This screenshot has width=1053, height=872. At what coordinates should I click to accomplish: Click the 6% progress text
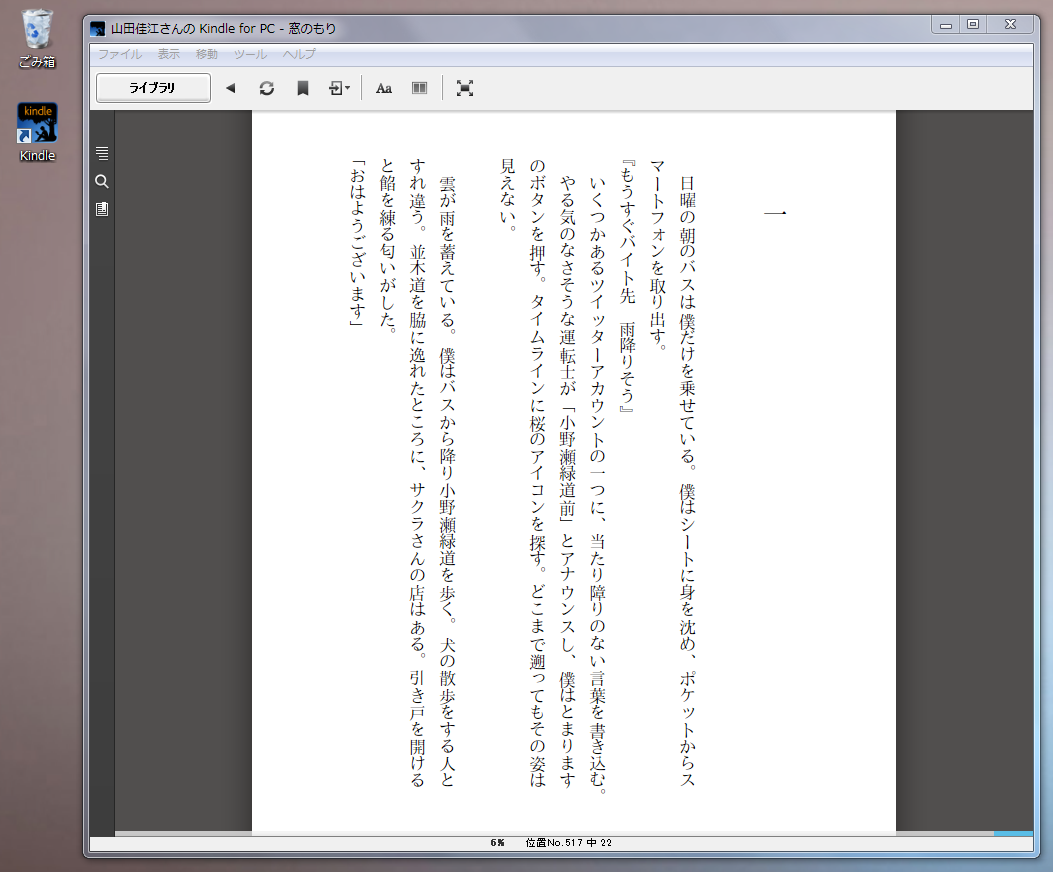pos(497,842)
